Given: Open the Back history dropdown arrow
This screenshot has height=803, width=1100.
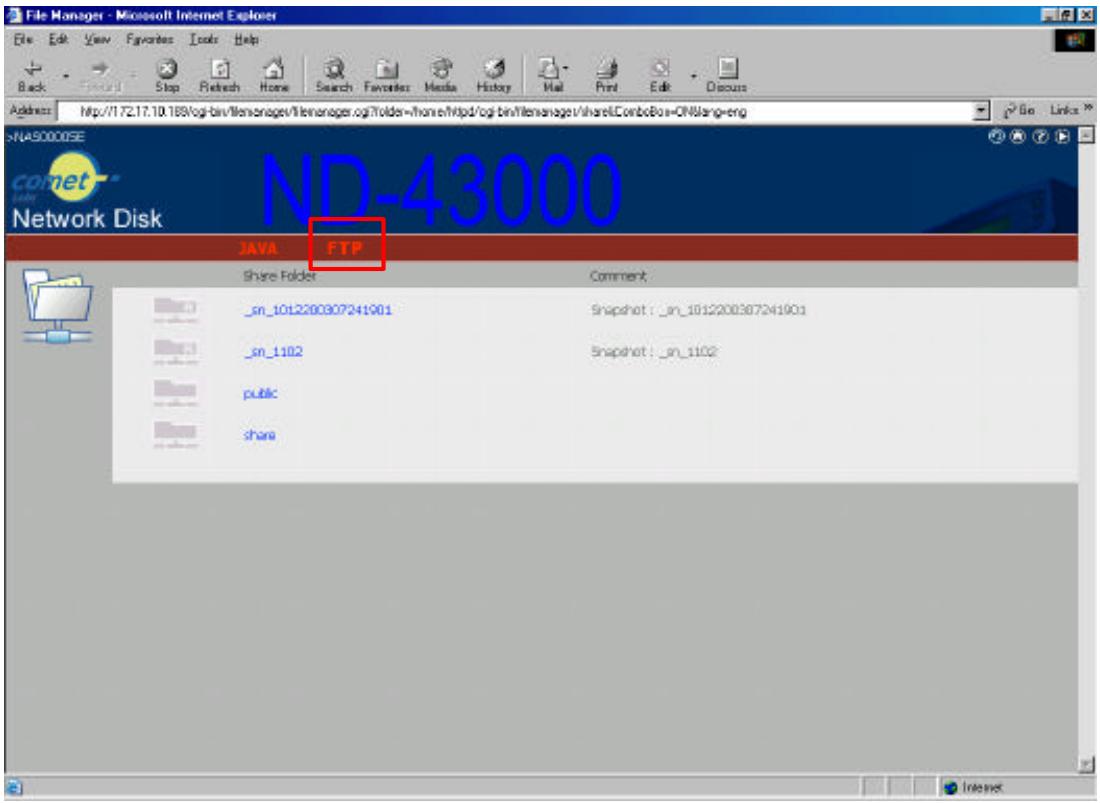Looking at the screenshot, I should pos(66,76).
